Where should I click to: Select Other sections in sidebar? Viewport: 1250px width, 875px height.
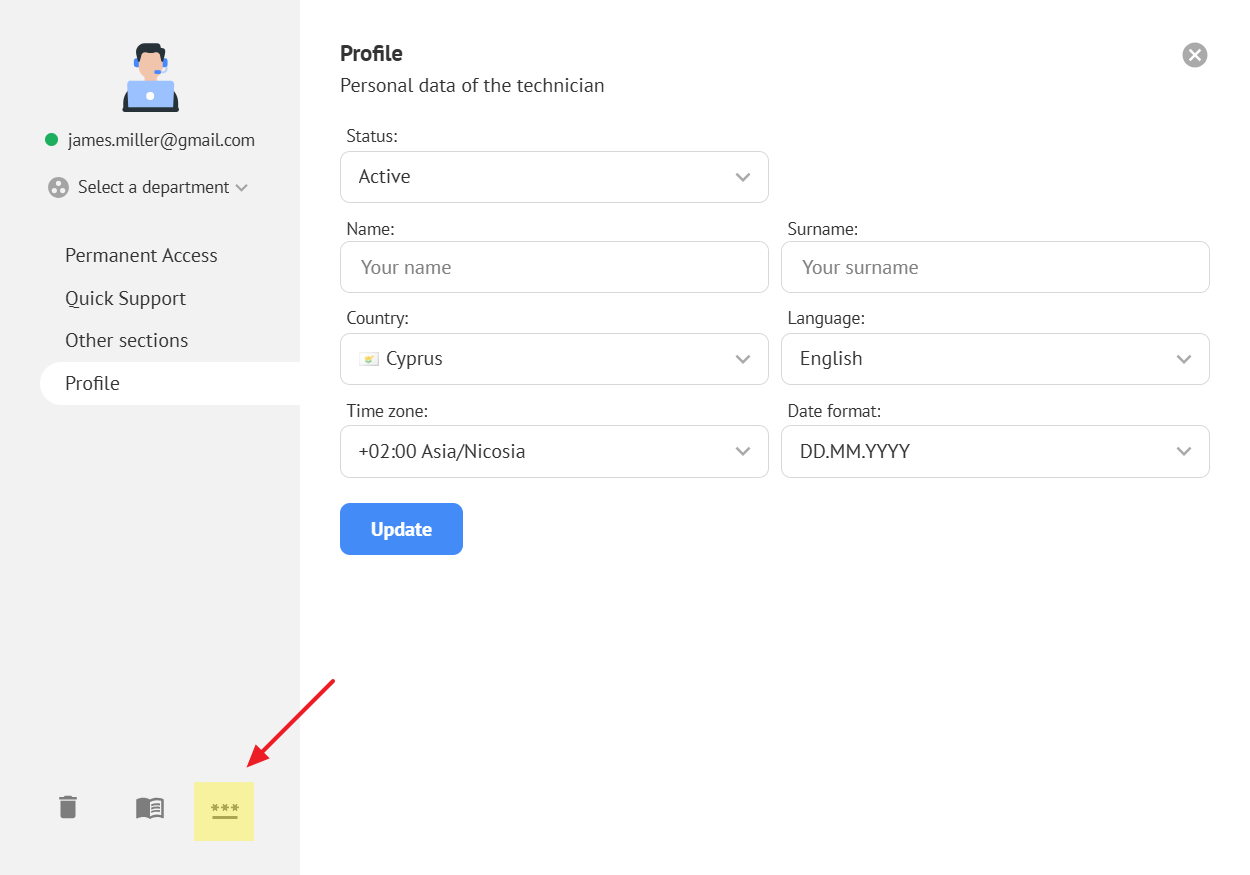(x=126, y=341)
